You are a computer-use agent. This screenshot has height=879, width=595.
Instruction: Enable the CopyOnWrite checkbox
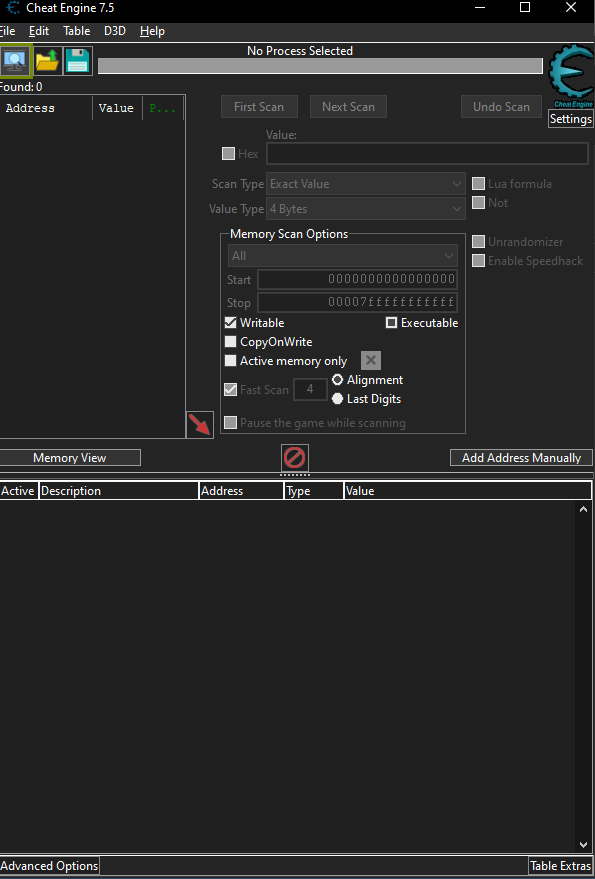coord(230,342)
